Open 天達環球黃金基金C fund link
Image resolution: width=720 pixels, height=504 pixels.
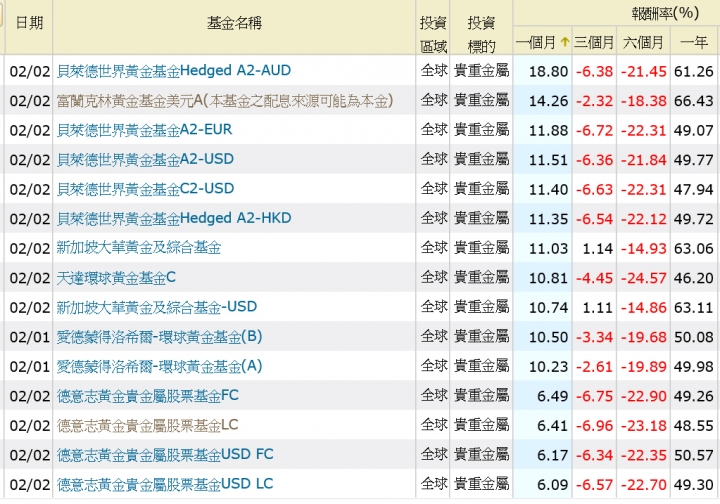pos(116,277)
